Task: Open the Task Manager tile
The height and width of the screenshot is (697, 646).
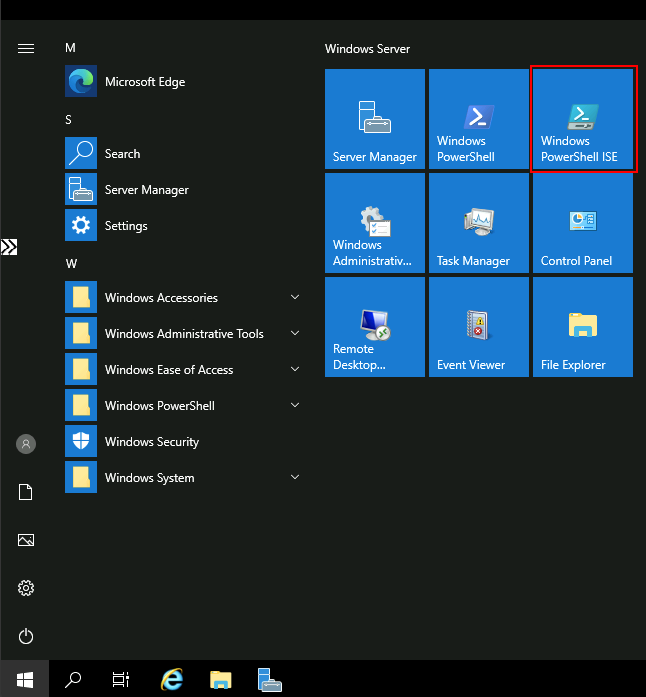Action: coord(478,223)
